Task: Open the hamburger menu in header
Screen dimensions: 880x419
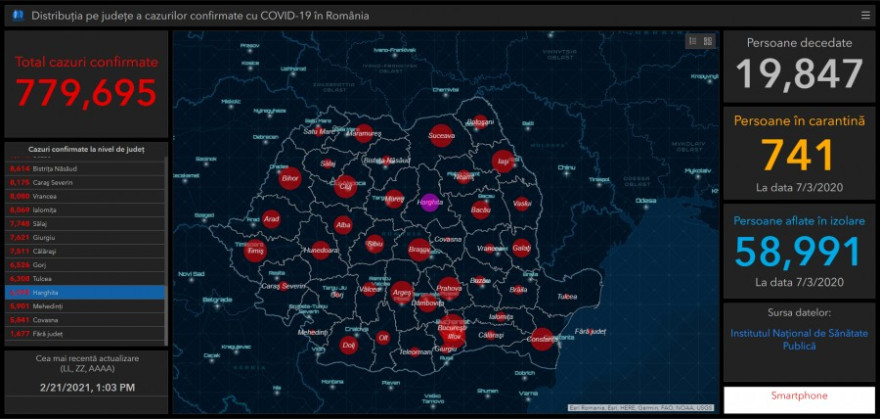Action: (x=865, y=15)
